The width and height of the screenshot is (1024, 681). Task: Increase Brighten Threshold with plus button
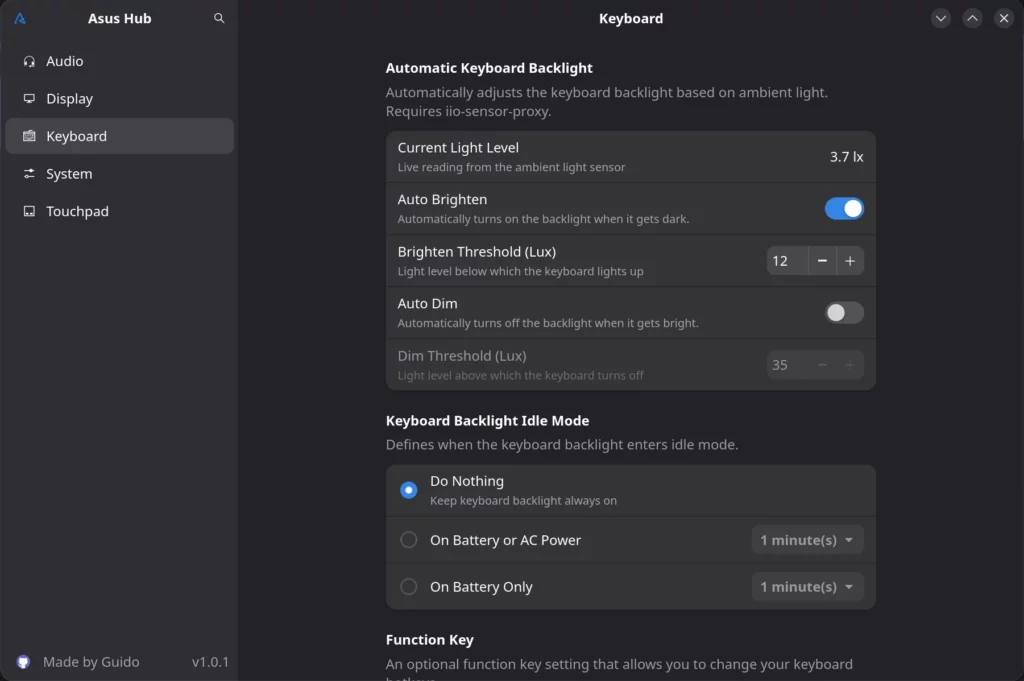(x=850, y=261)
